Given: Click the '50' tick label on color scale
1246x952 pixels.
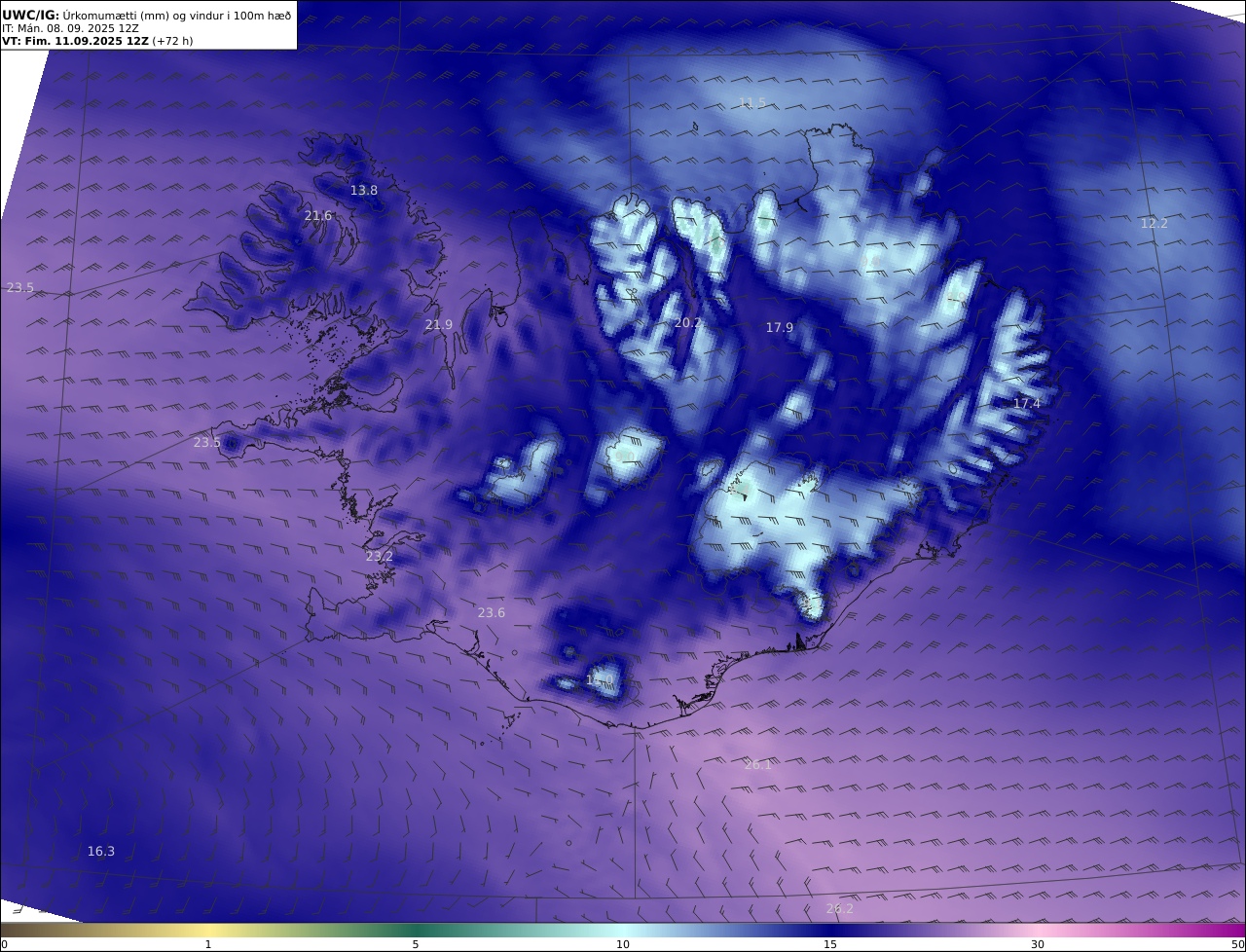Looking at the screenshot, I should (1238, 944).
